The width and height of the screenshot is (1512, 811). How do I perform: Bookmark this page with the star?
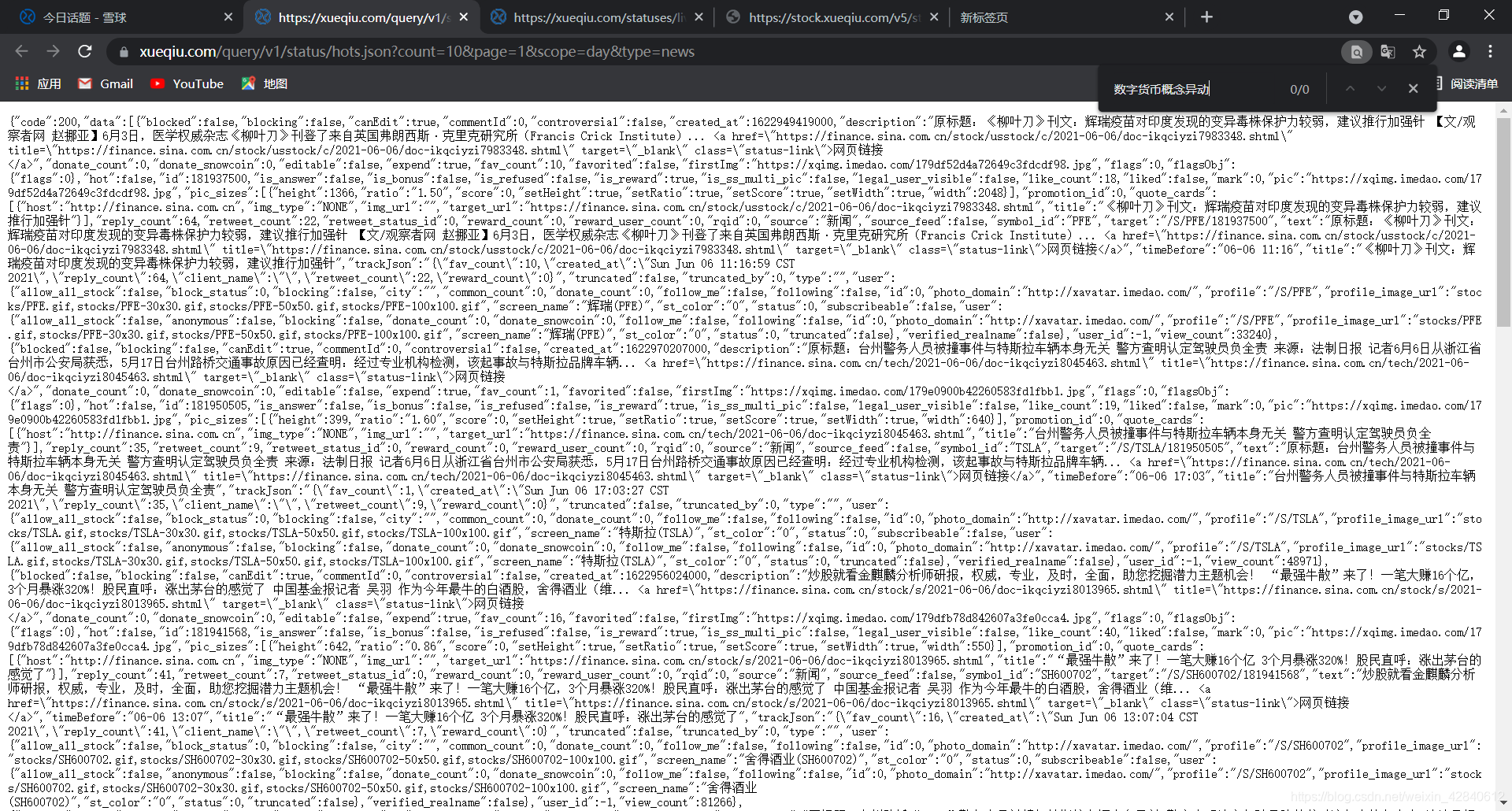click(1419, 52)
